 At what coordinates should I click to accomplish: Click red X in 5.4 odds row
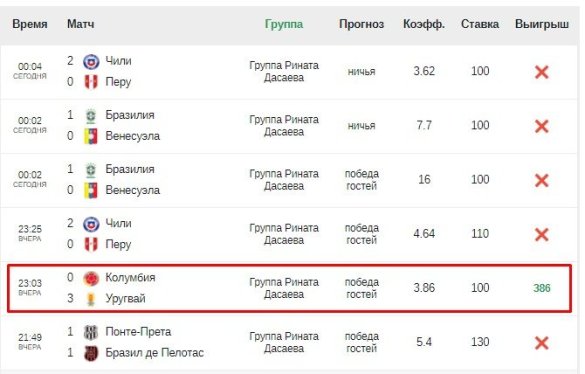point(541,343)
